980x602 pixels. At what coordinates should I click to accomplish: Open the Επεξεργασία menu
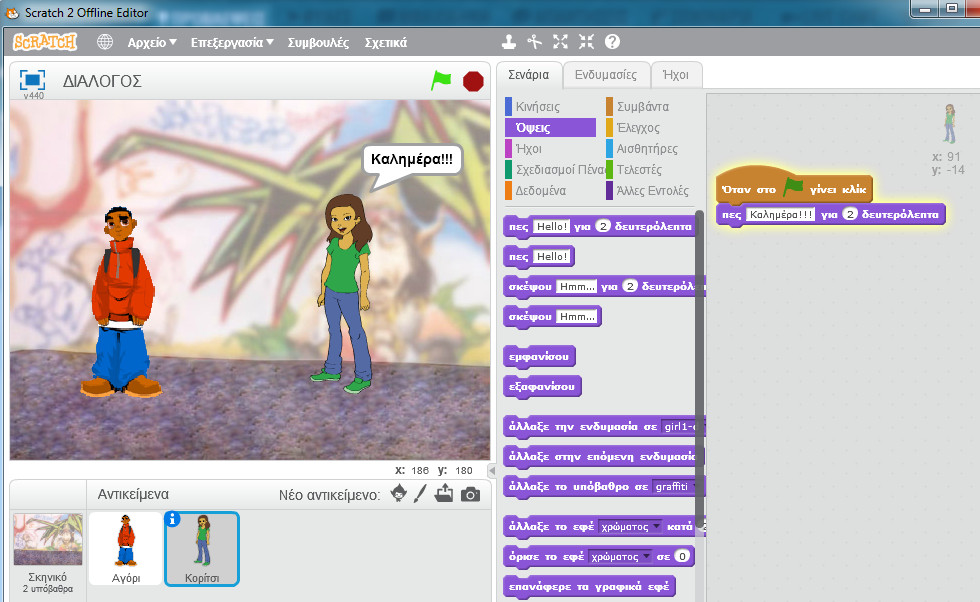[232, 43]
